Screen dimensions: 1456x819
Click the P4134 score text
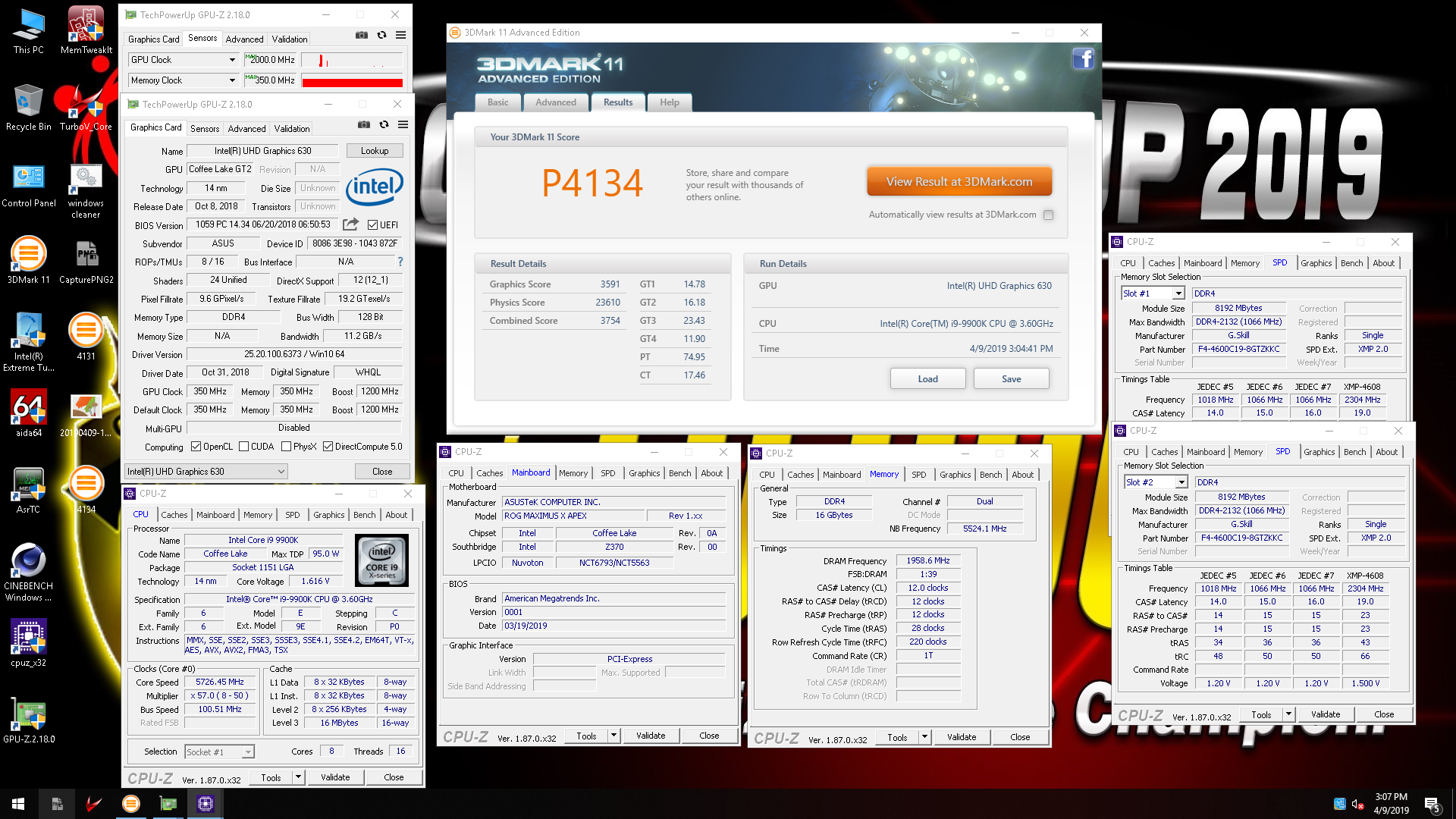[592, 184]
